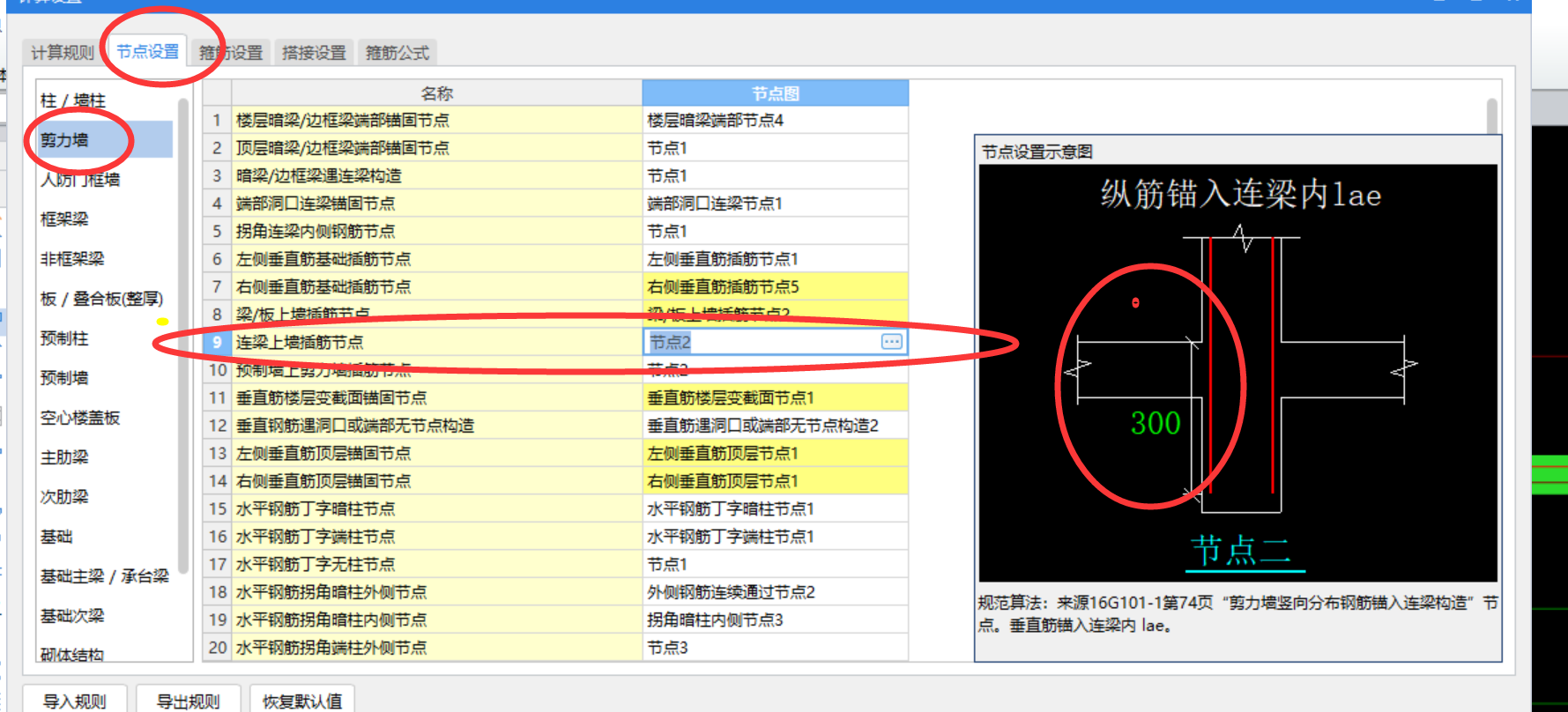This screenshot has height=712, width=1568.
Task: Select 预制墙 in the component list
Action: [x=64, y=378]
